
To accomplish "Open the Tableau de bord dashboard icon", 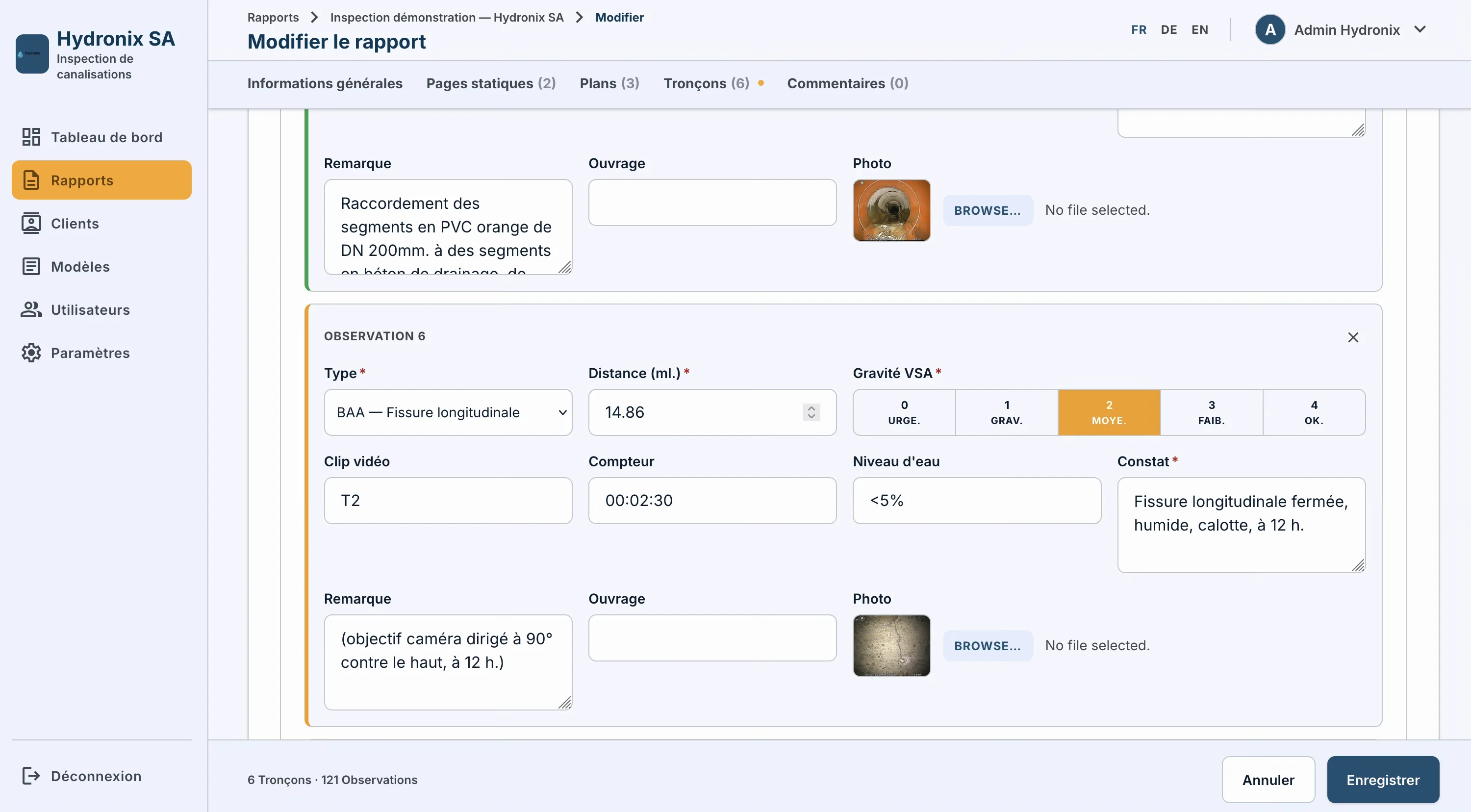I will tap(31, 137).
